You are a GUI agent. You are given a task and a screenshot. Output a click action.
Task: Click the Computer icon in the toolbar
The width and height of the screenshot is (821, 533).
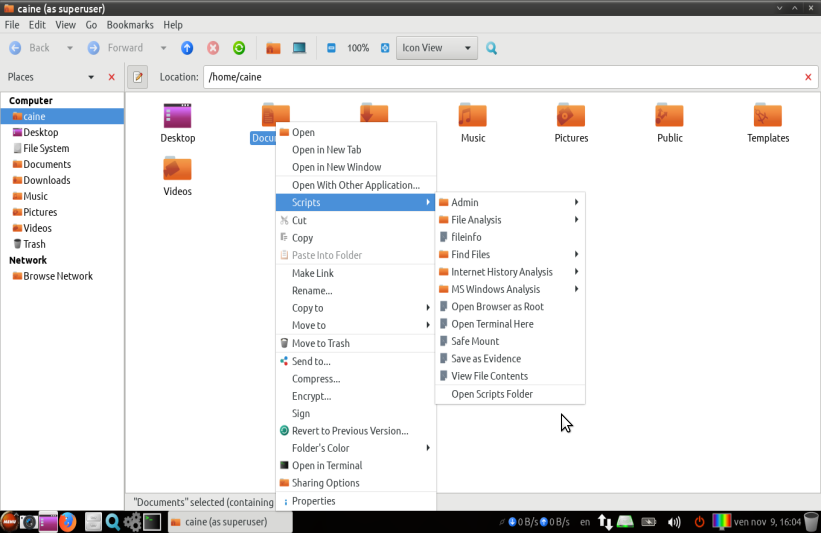[x=299, y=48]
